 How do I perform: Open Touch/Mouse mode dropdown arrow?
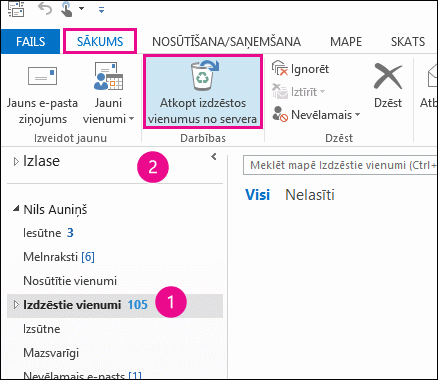pos(81,9)
